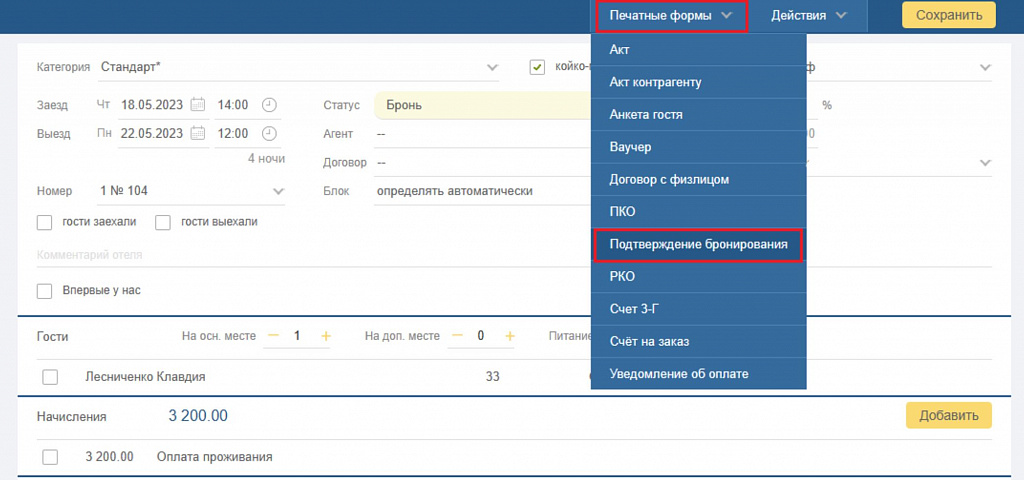The width and height of the screenshot is (1024, 480).
Task: Open Подтверждение бронирования form
Action: pos(699,245)
